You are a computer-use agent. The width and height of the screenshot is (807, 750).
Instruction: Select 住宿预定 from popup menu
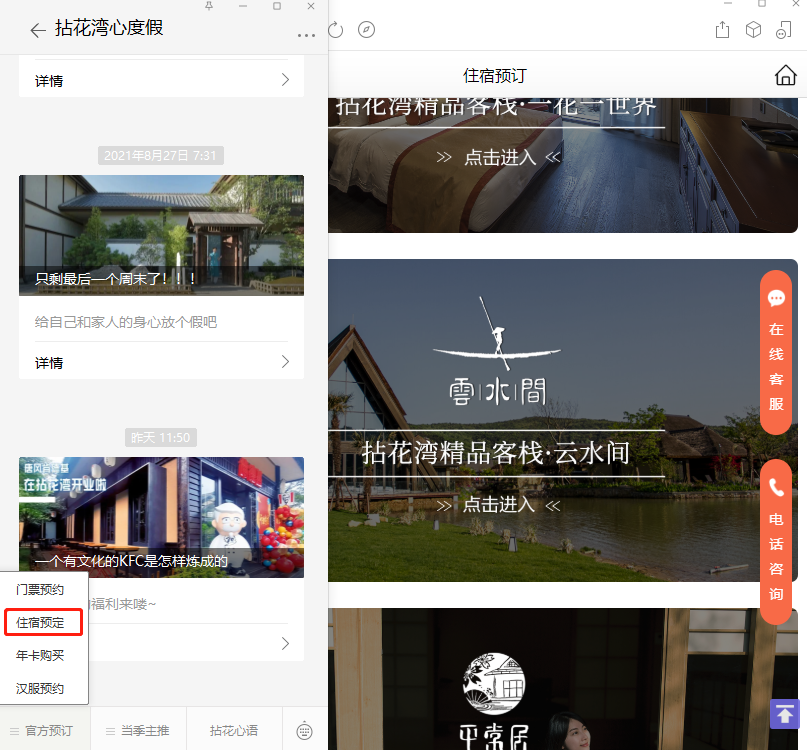(x=41, y=623)
